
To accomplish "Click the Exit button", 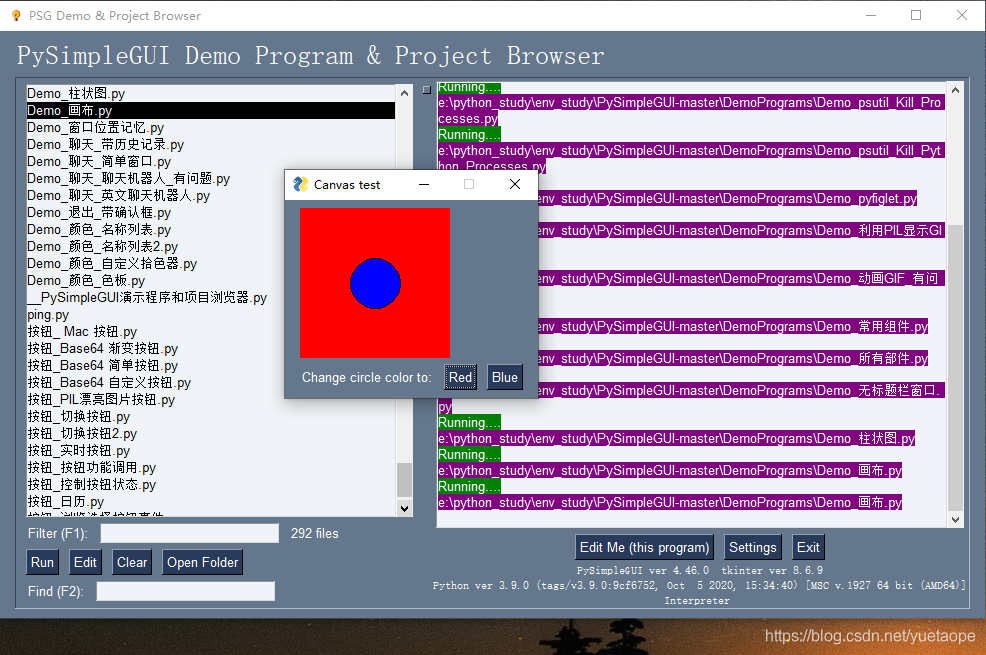I will pos(808,547).
